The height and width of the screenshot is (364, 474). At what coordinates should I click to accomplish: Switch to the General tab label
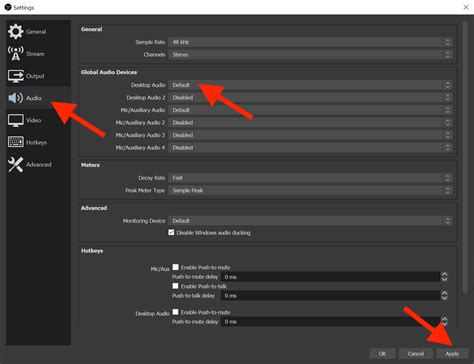pos(36,32)
